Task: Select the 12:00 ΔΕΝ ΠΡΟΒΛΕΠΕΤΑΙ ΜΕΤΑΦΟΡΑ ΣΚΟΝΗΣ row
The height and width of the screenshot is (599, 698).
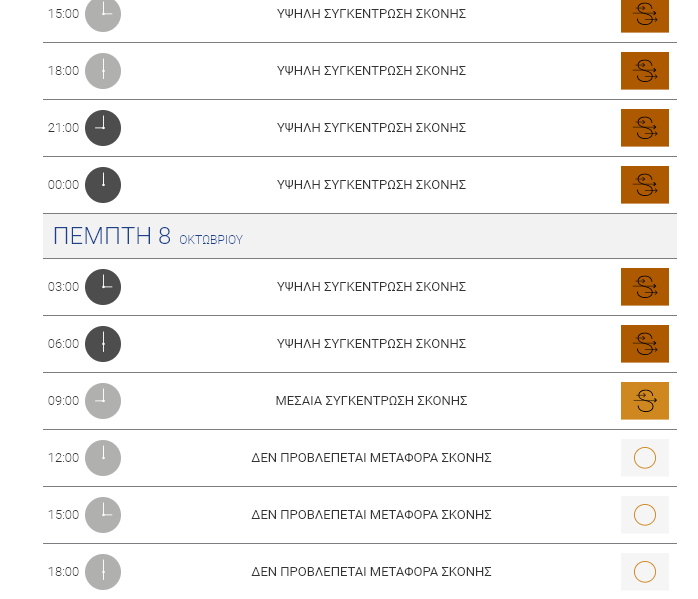Action: click(x=360, y=458)
